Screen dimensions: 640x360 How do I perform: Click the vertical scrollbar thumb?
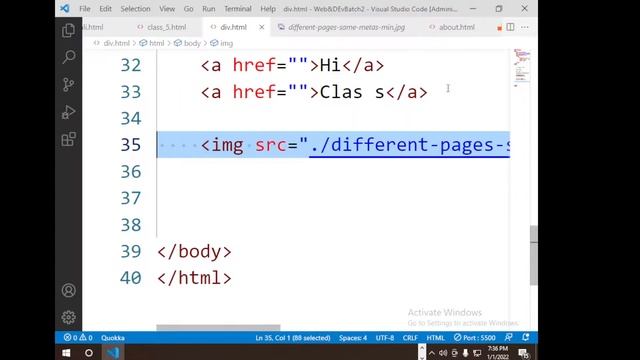pos(534,255)
